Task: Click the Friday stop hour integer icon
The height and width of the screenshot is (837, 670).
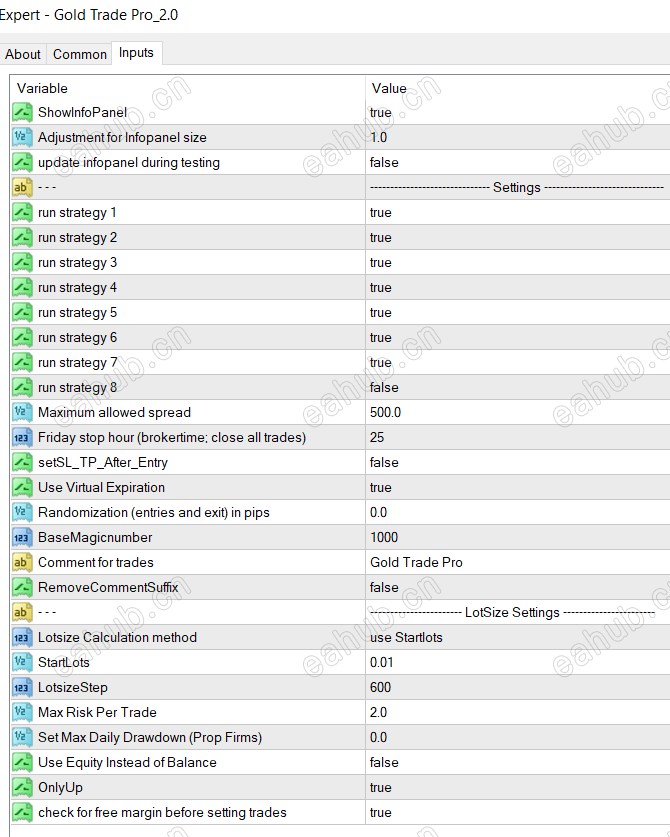Action: pyautogui.click(x=22, y=438)
